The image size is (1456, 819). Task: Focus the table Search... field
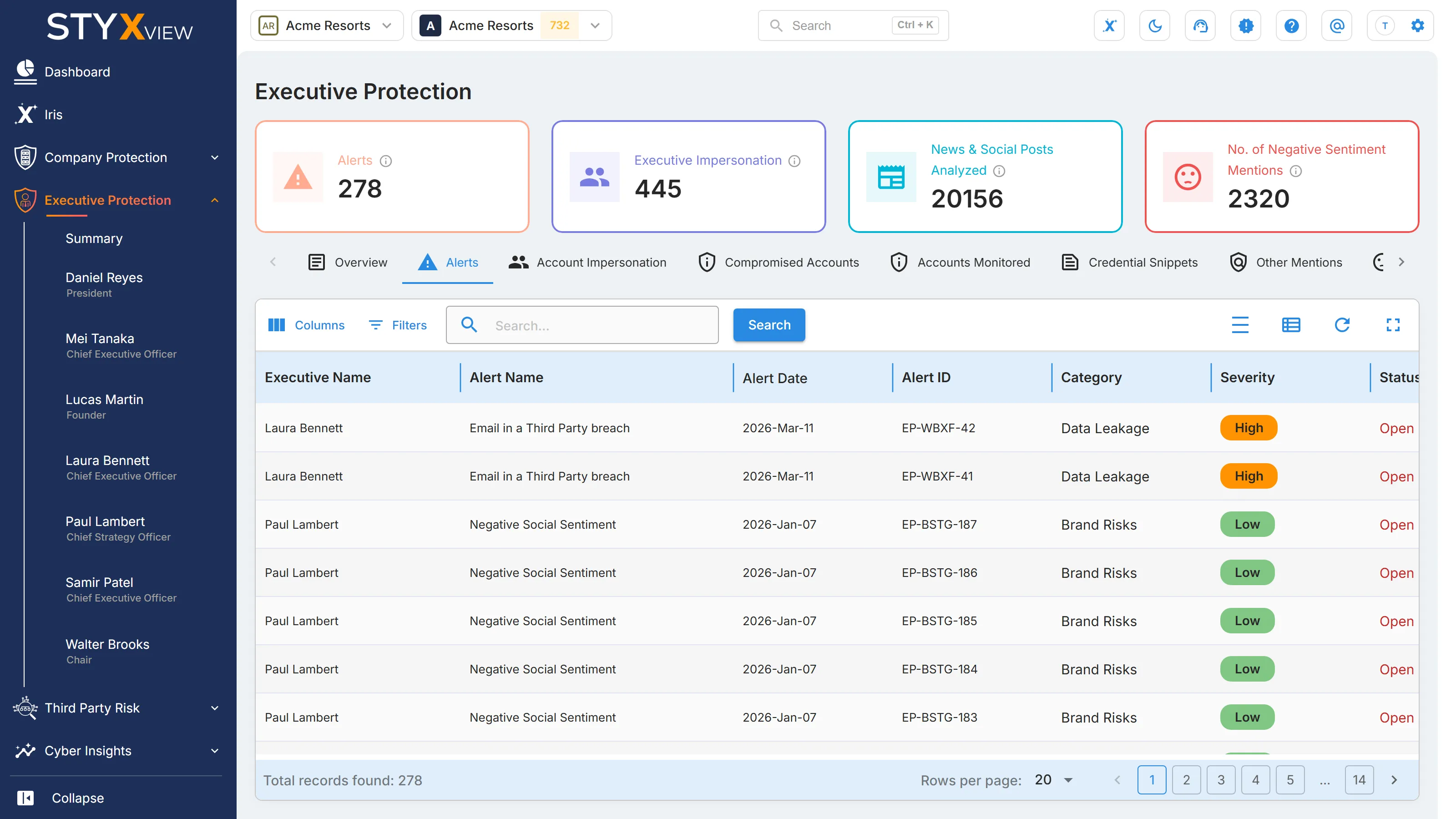582,326
